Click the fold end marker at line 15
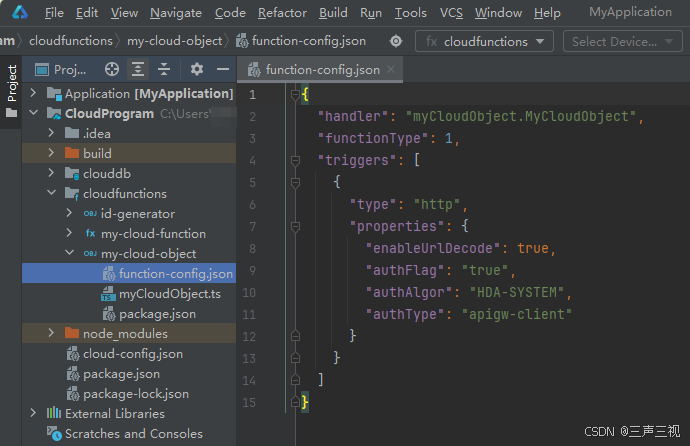The height and width of the screenshot is (446, 690). pyautogui.click(x=295, y=402)
